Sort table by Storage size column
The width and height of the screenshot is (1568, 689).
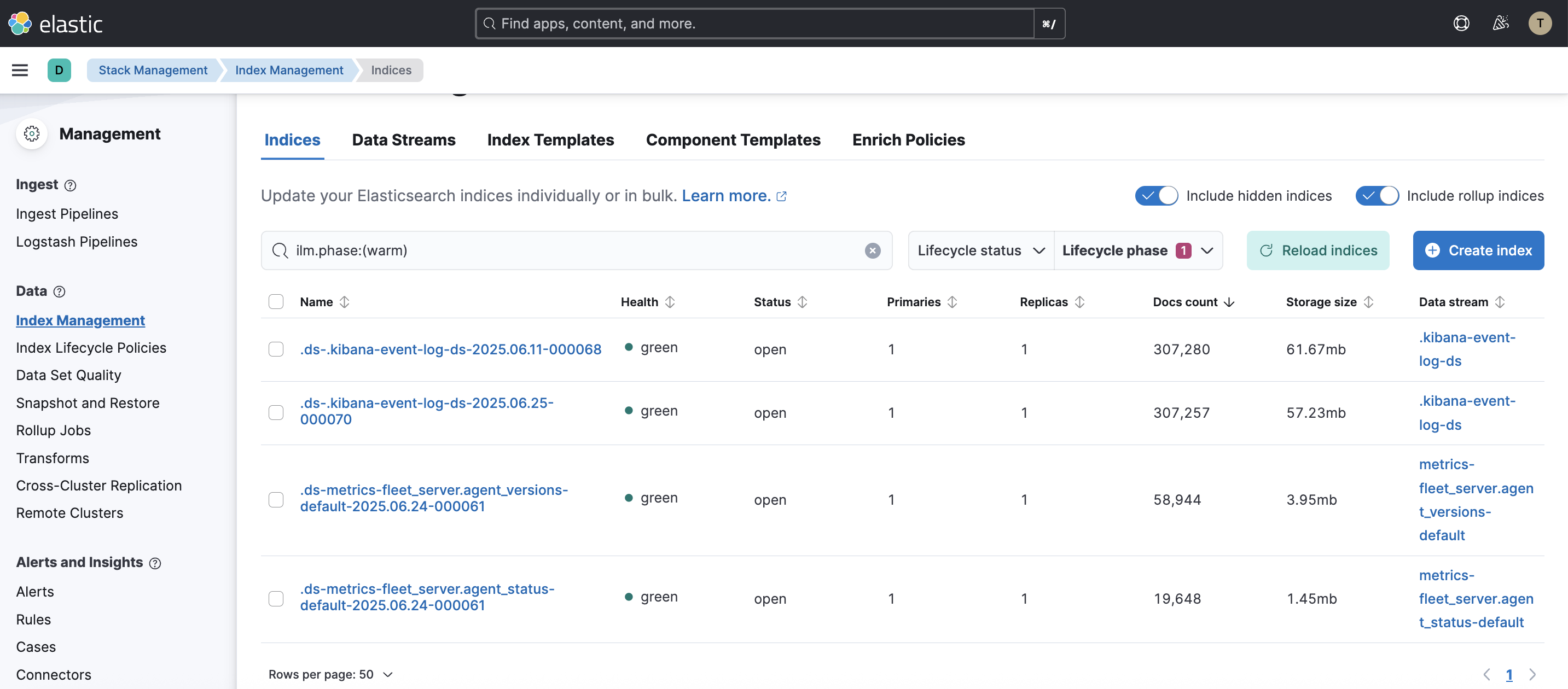pos(1329,302)
